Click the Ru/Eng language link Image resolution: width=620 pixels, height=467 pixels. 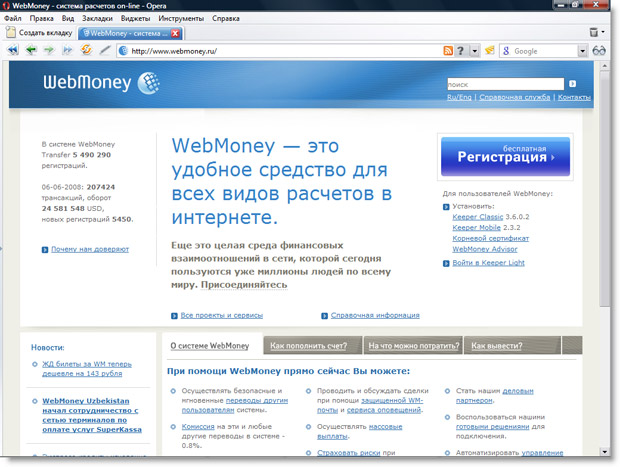click(x=459, y=97)
